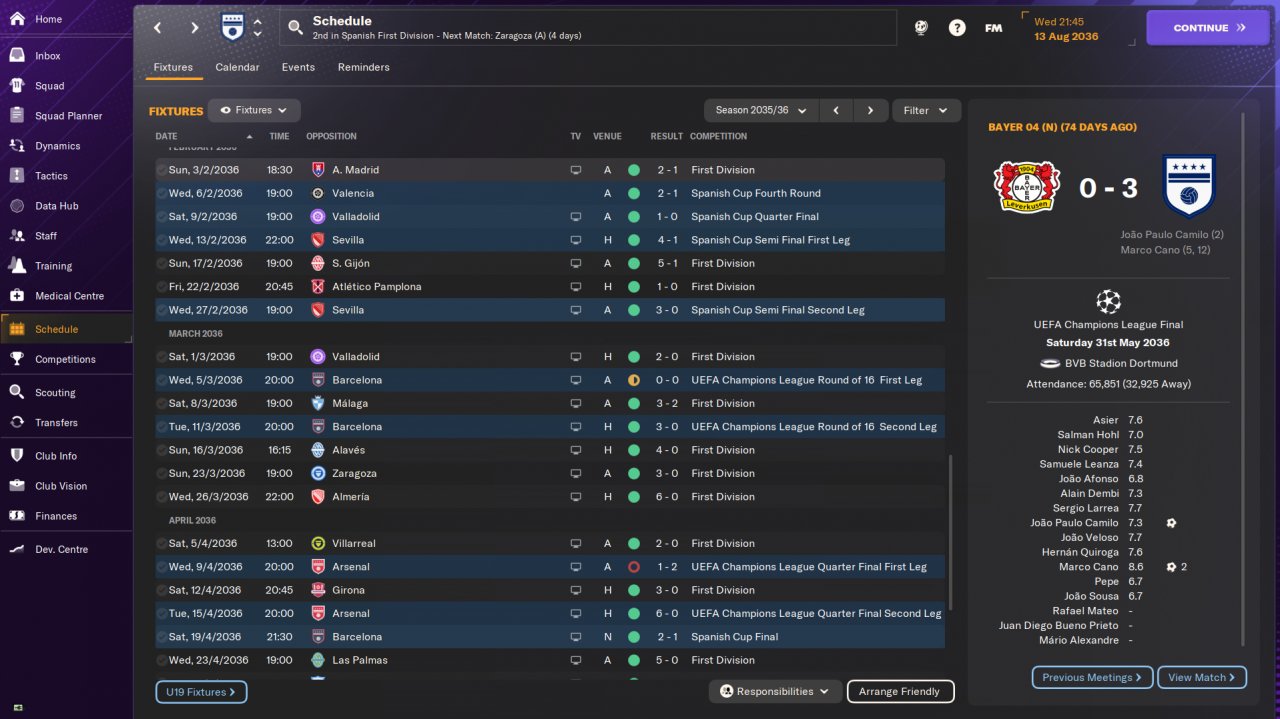Open the help question mark icon
This screenshot has height=719, width=1280.
(x=957, y=28)
